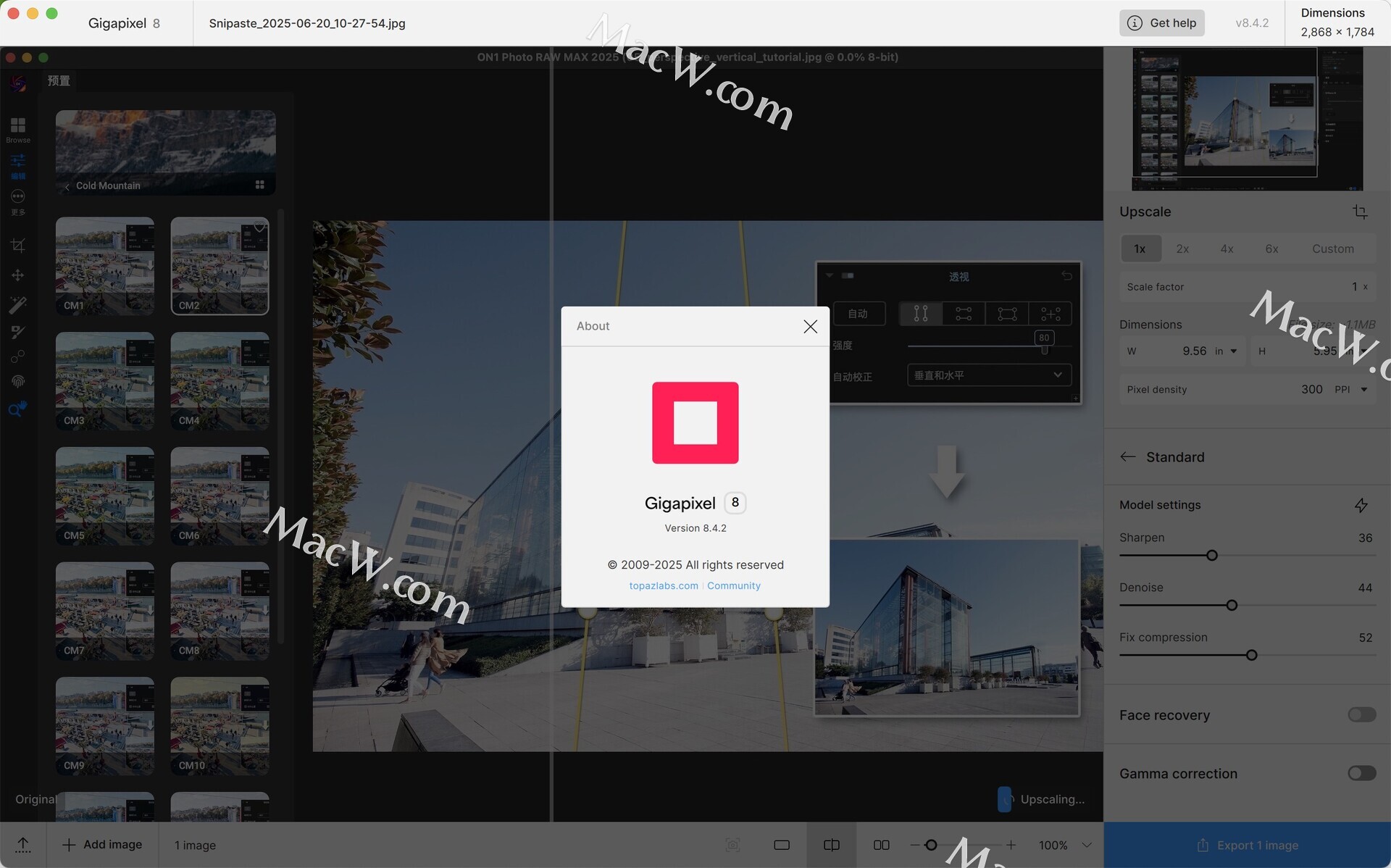Close the About dialog
Viewport: 1391px width, 868px height.
[810, 327]
